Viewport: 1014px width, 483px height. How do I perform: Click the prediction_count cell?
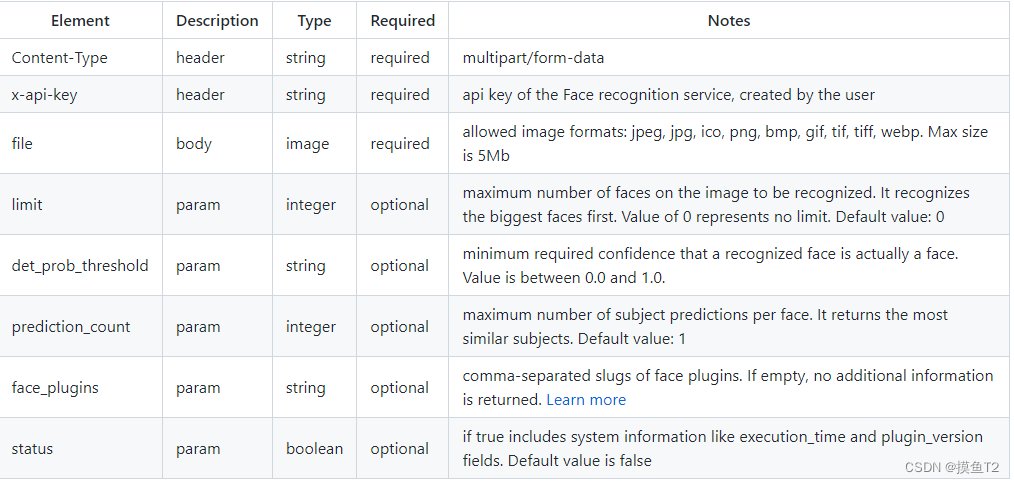(71, 327)
